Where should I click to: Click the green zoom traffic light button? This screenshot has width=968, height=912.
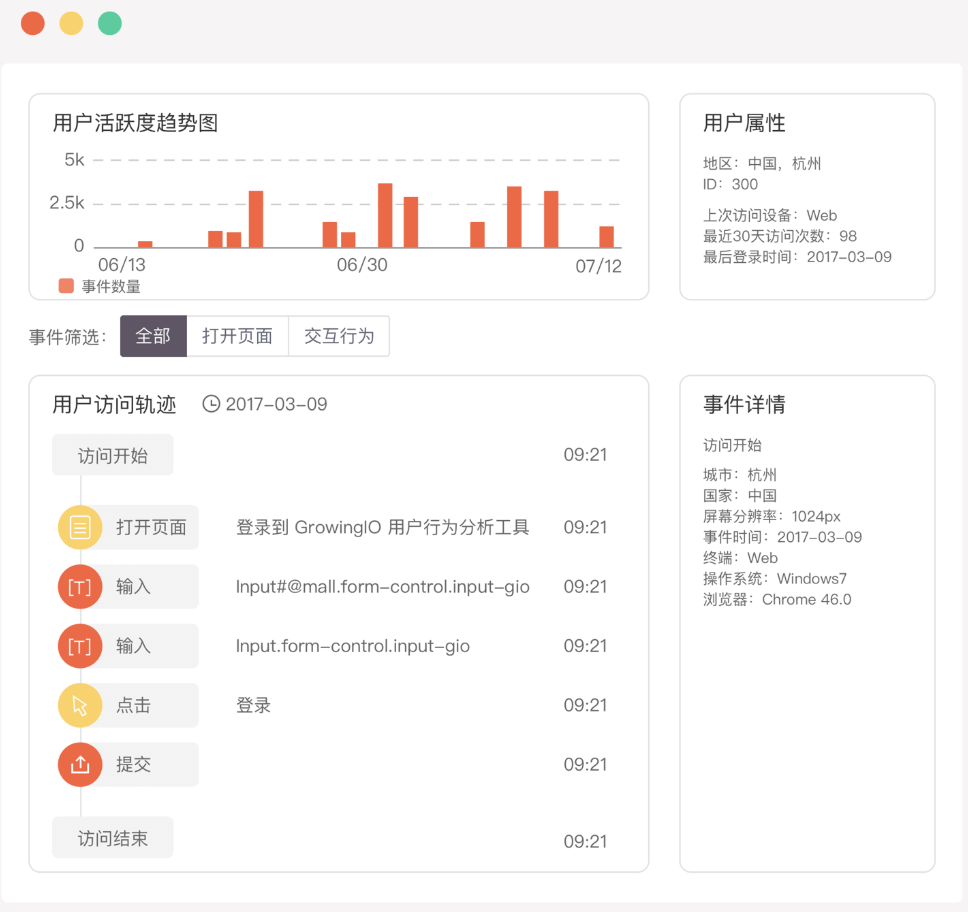(x=109, y=22)
